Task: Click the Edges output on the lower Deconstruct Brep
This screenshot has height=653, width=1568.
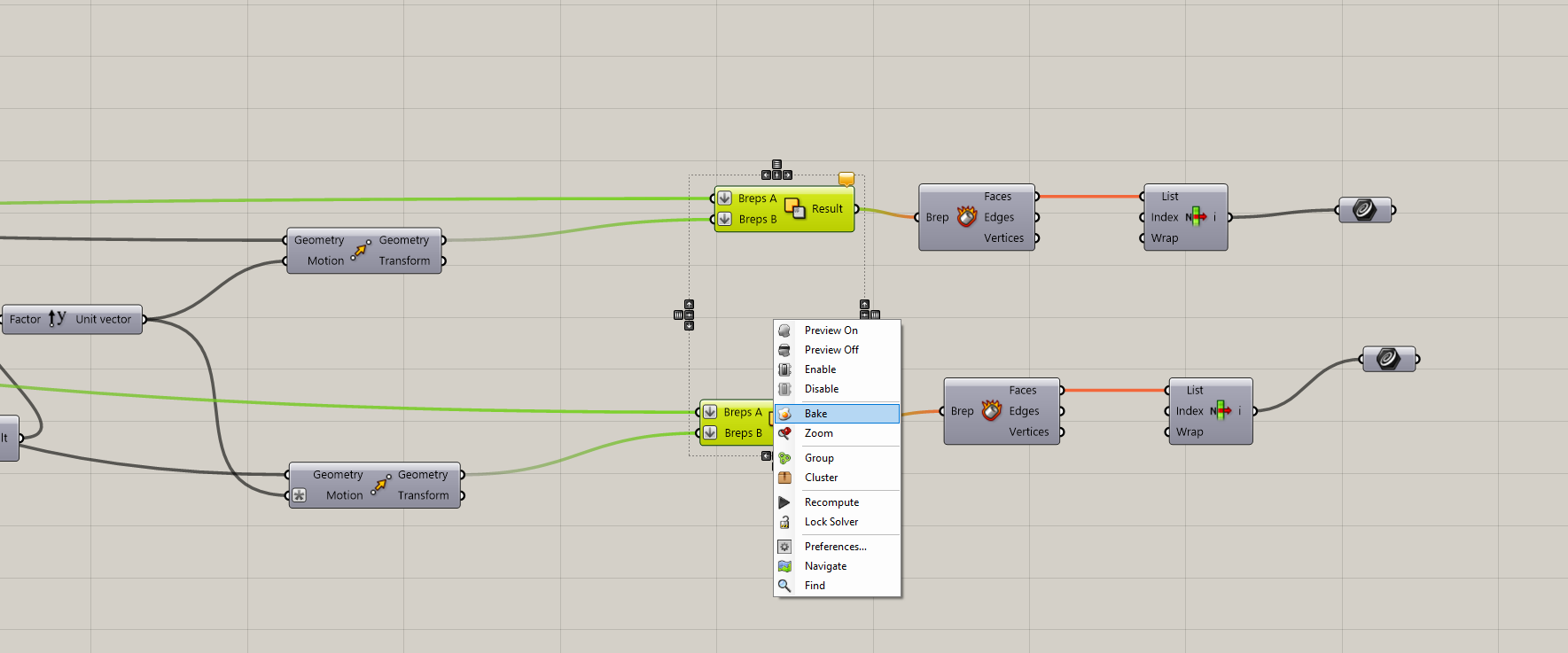Action: pyautogui.click(x=1024, y=411)
